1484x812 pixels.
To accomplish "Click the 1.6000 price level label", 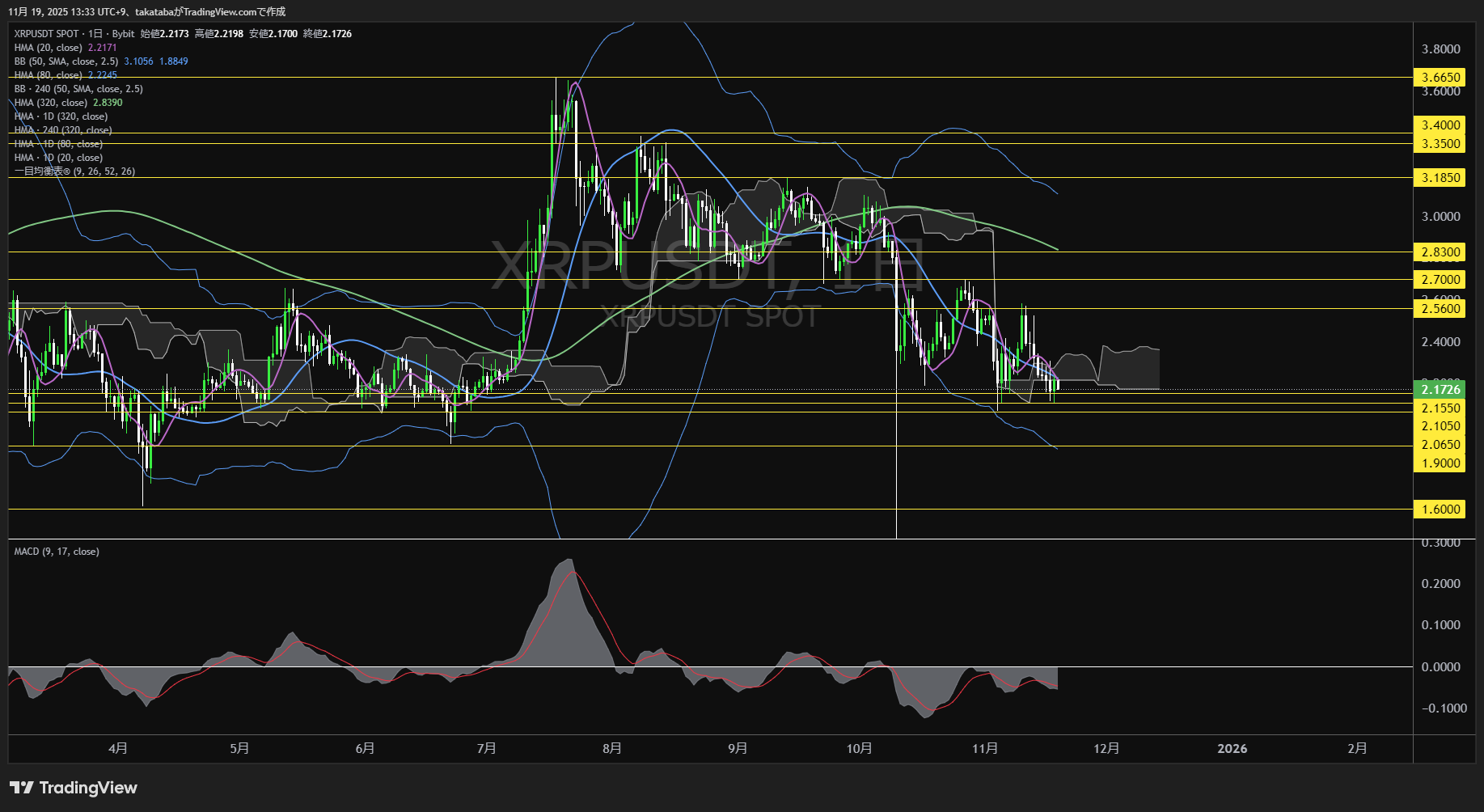I will click(1440, 509).
